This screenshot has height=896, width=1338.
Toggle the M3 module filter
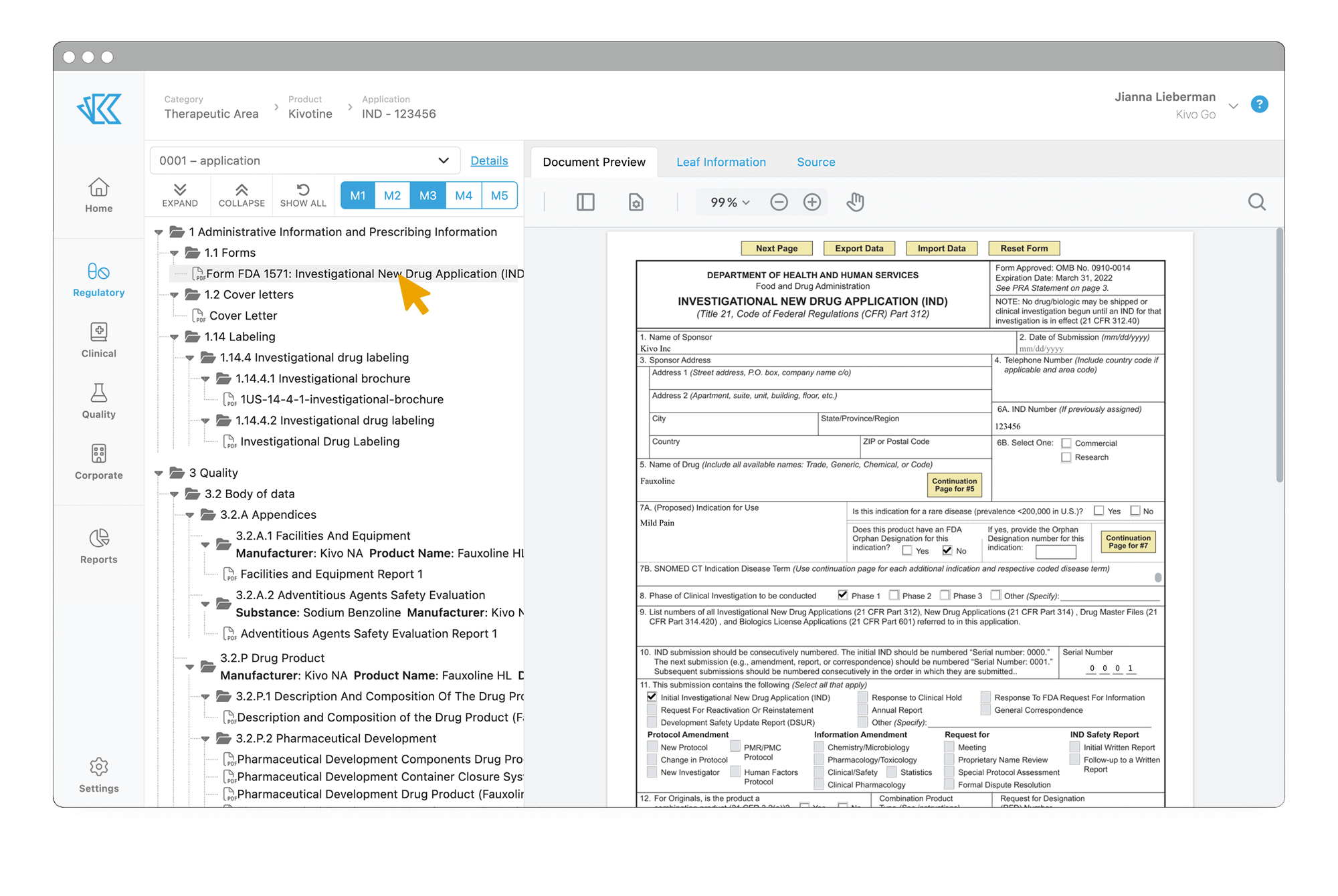(x=428, y=196)
